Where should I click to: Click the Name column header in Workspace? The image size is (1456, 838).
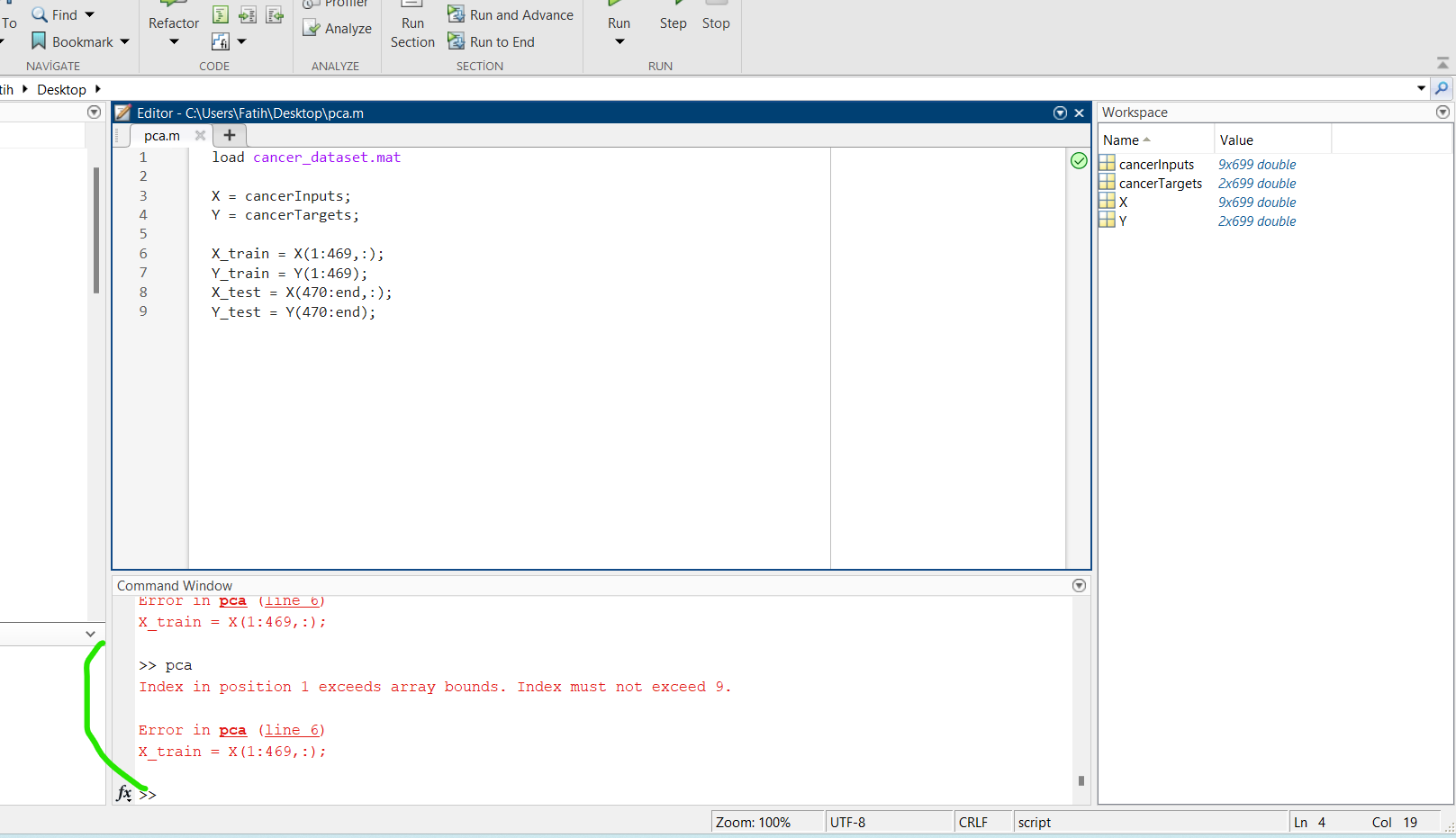[1121, 140]
